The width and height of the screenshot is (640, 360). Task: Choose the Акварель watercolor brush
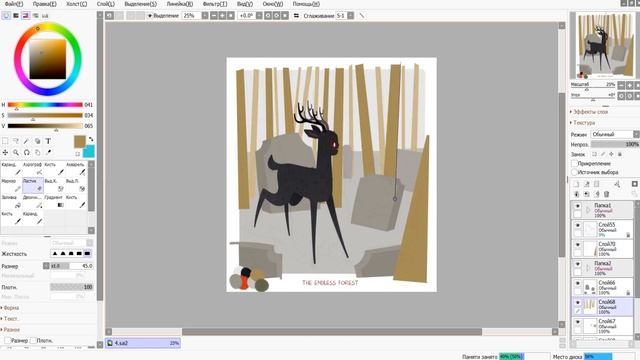(76, 169)
